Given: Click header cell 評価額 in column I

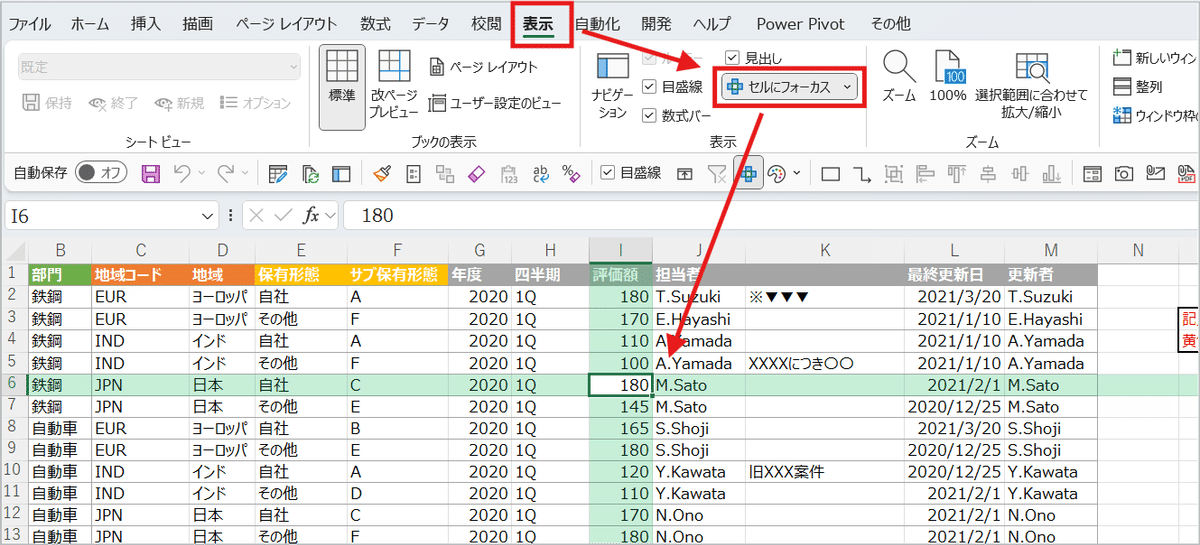Looking at the screenshot, I should (621, 274).
